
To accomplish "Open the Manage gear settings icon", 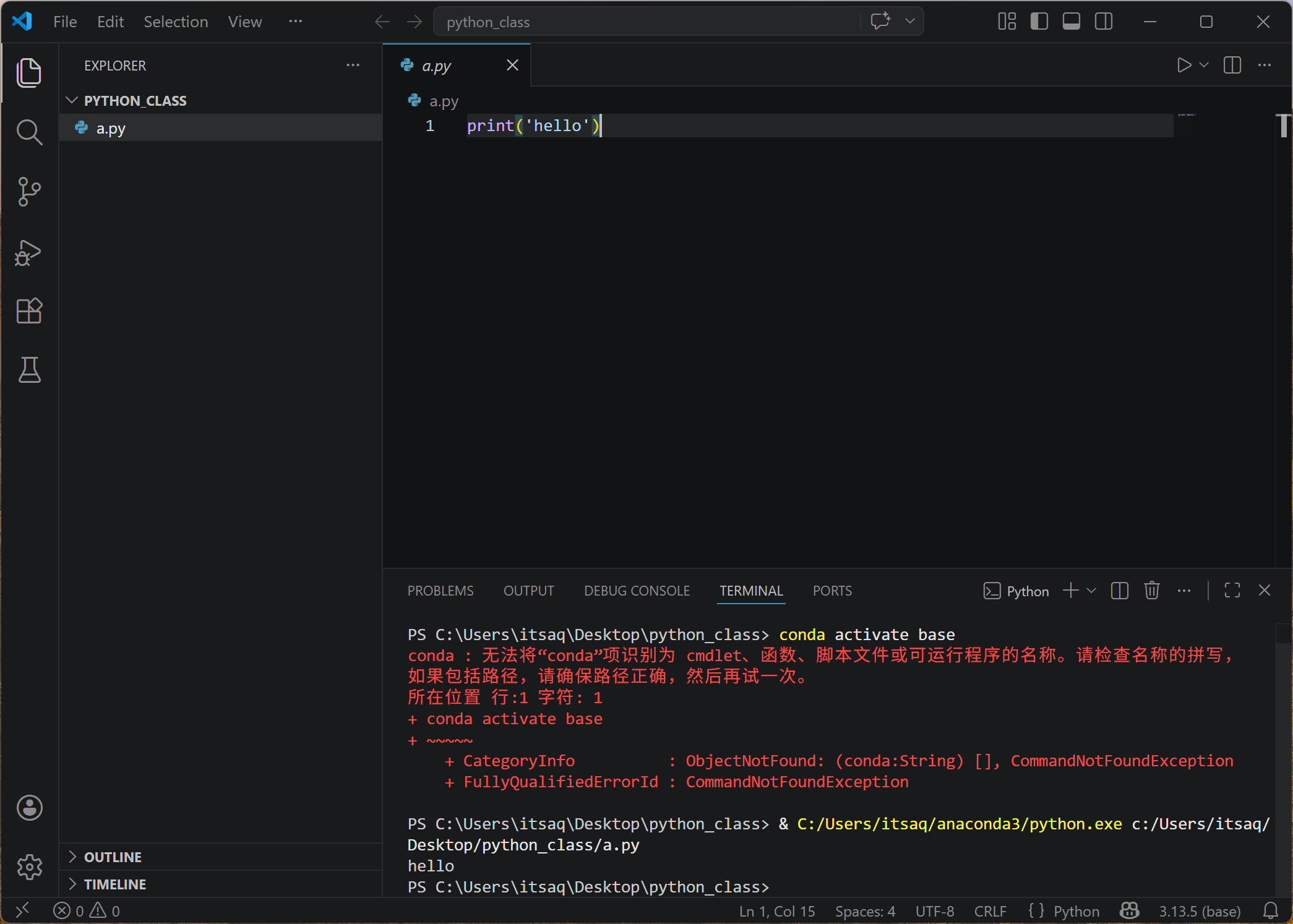I will (x=29, y=867).
